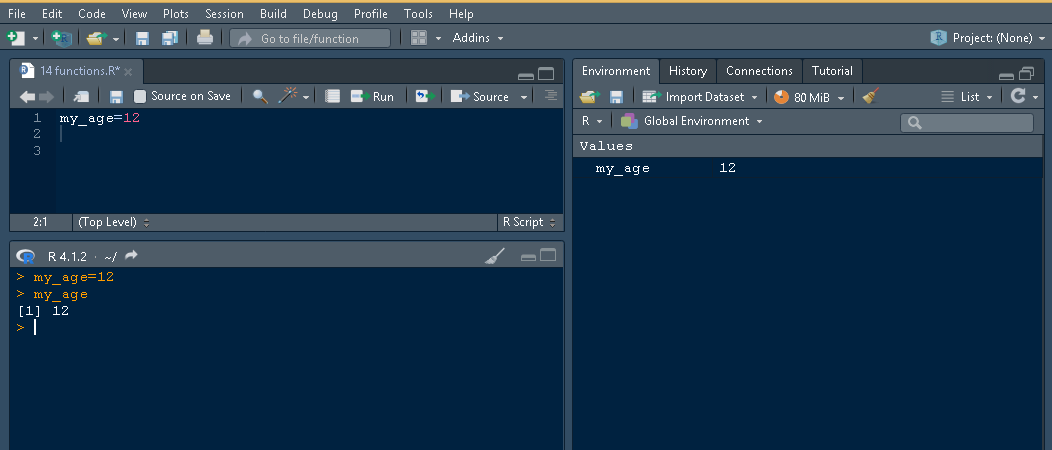Open the Debug menu
1052x450 pixels.
pos(321,13)
